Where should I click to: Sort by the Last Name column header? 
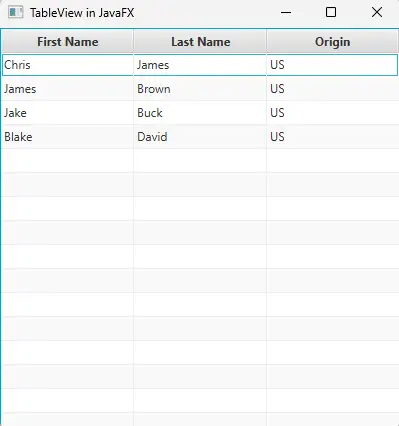click(x=200, y=42)
